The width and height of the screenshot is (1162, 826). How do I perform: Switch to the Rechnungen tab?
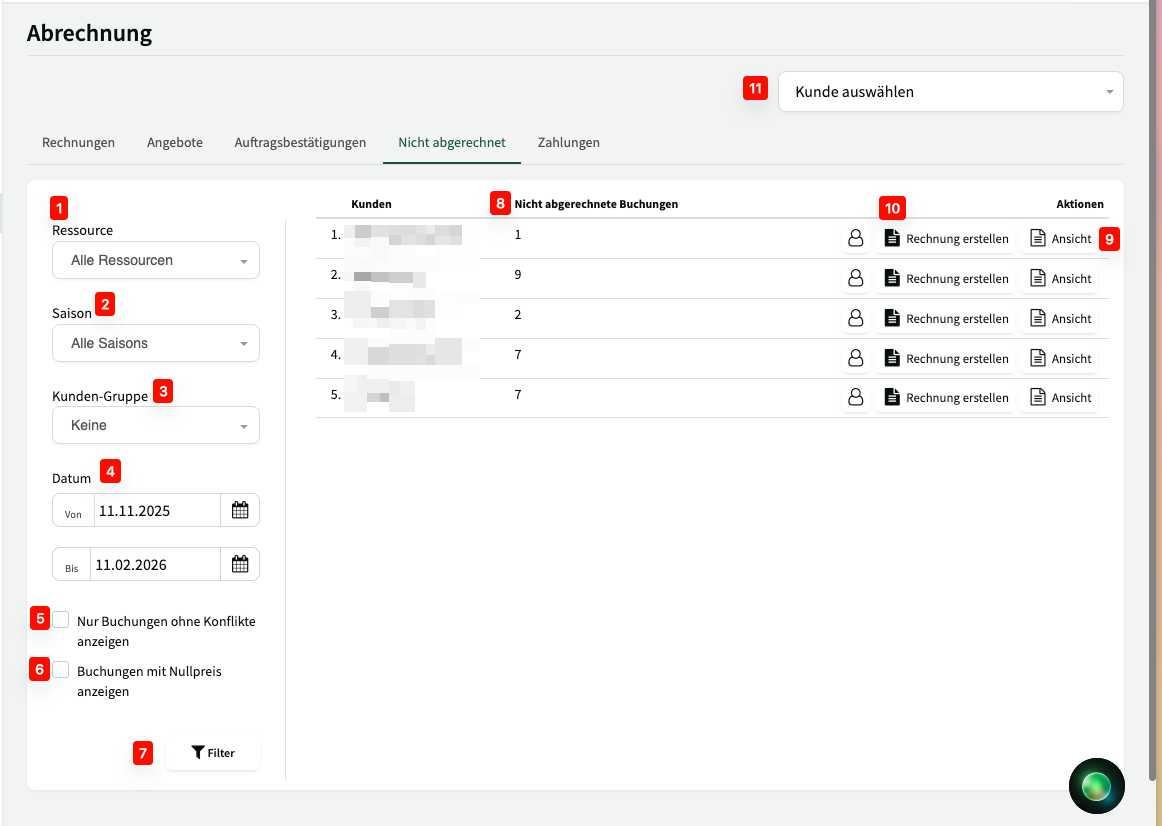(x=78, y=142)
